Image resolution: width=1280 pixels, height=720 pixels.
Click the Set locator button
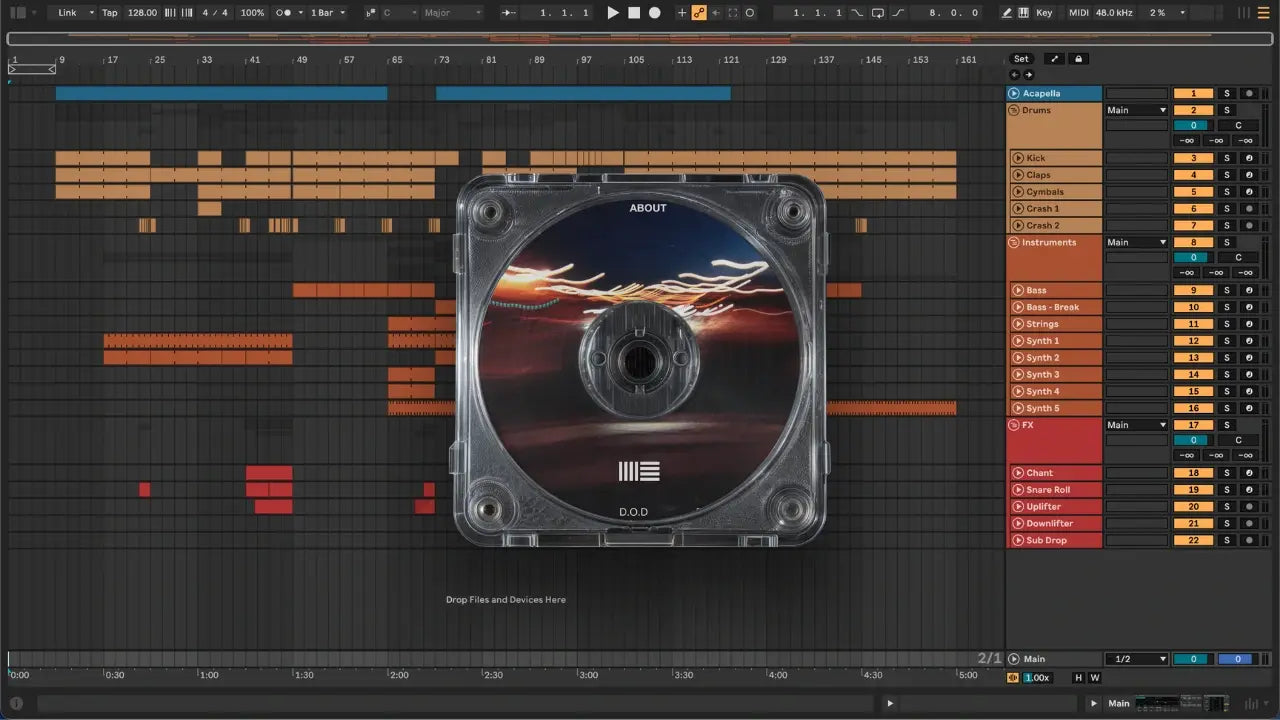point(1020,59)
